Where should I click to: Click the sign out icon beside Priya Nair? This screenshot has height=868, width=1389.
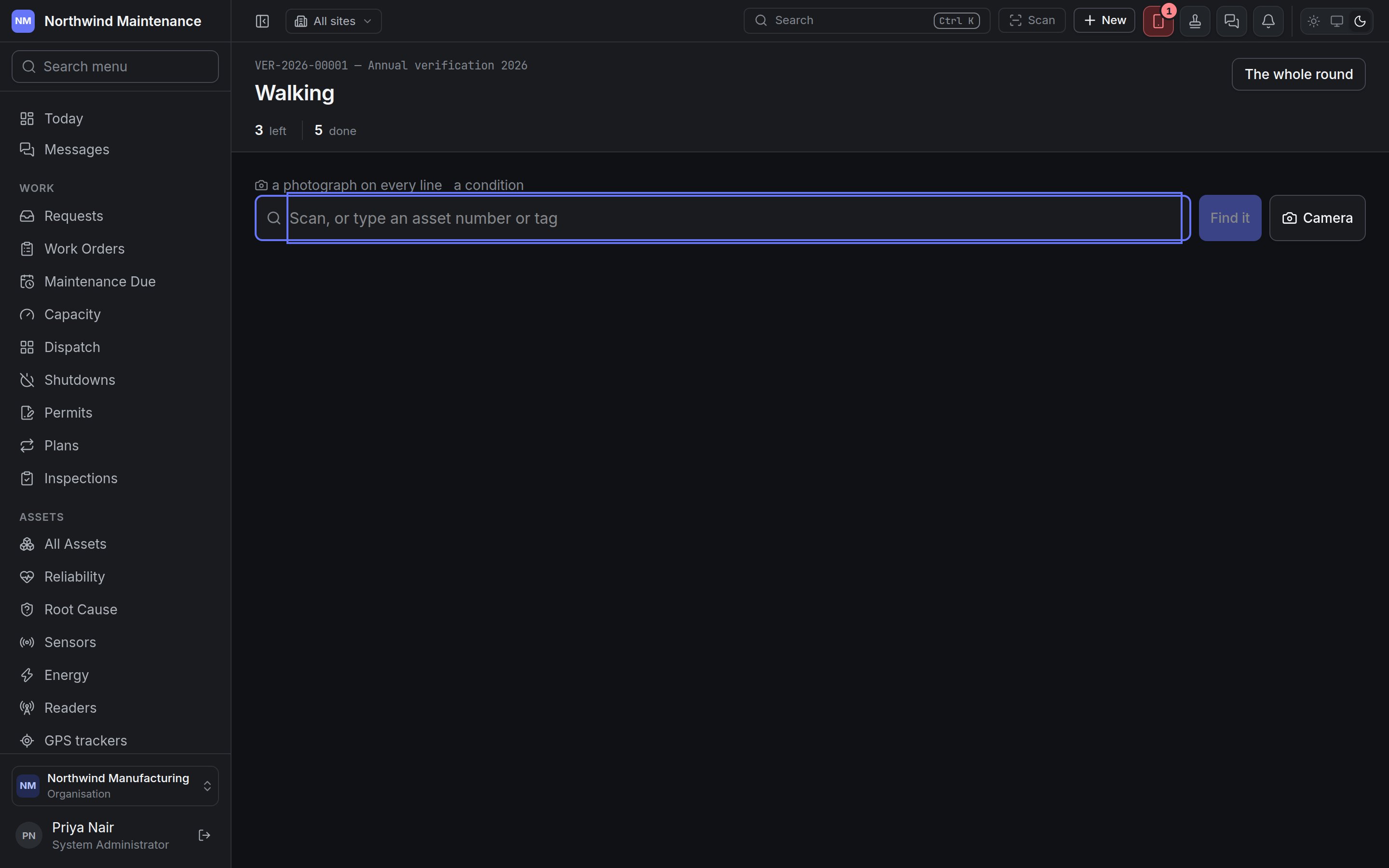[204, 835]
